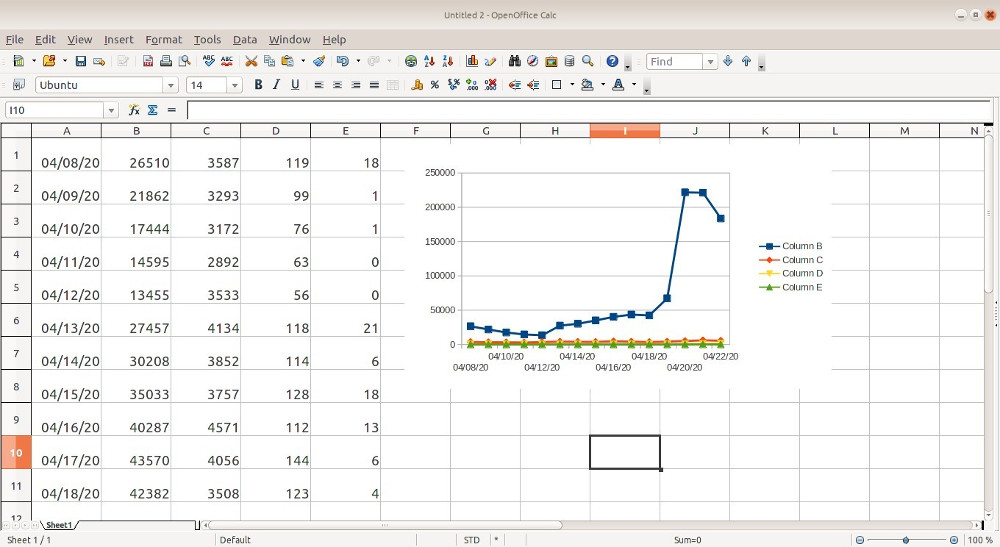Expand the Ubuntu font name dropdown
This screenshot has height=547, width=1000.
point(170,86)
